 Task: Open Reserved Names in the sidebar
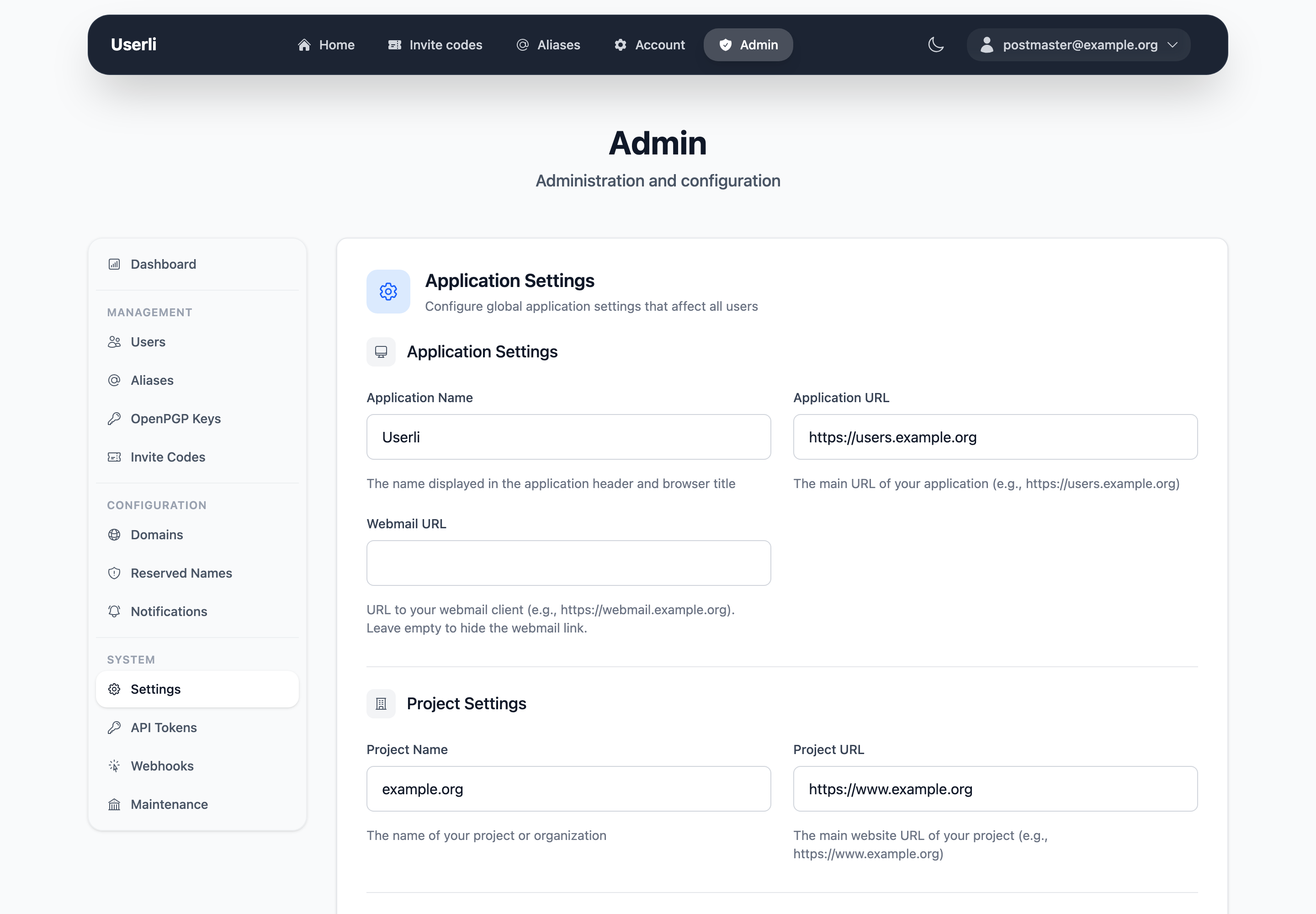[x=197, y=573]
